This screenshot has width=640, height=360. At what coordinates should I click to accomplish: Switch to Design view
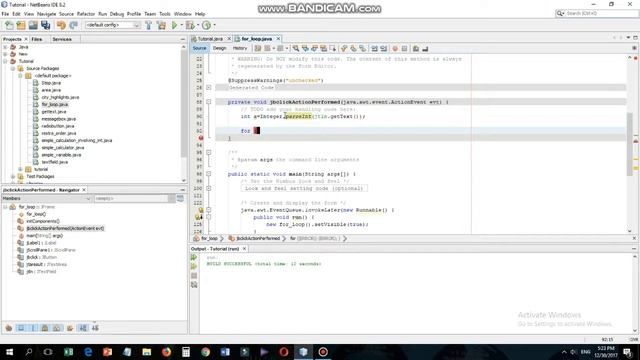click(x=219, y=48)
